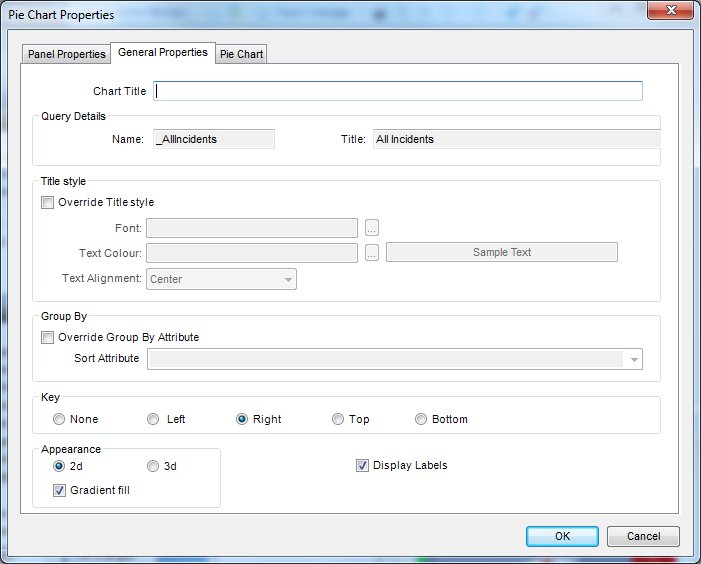Screen dimensions: 701x564
Task: Close the Pie Chart Properties dialog
Action: coord(664,11)
